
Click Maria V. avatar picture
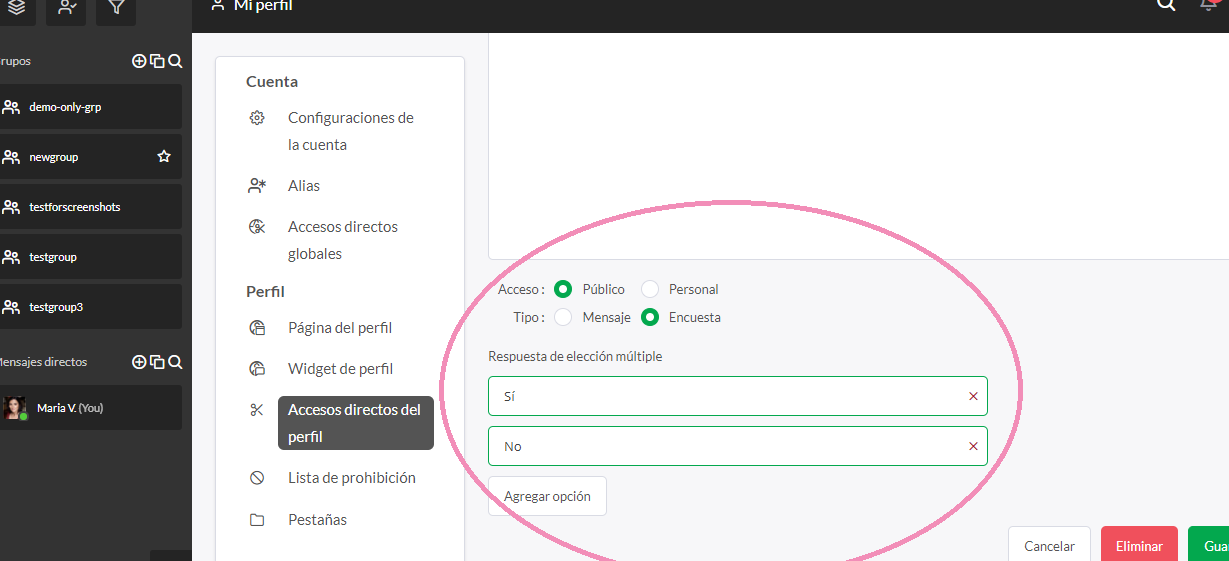point(15,408)
